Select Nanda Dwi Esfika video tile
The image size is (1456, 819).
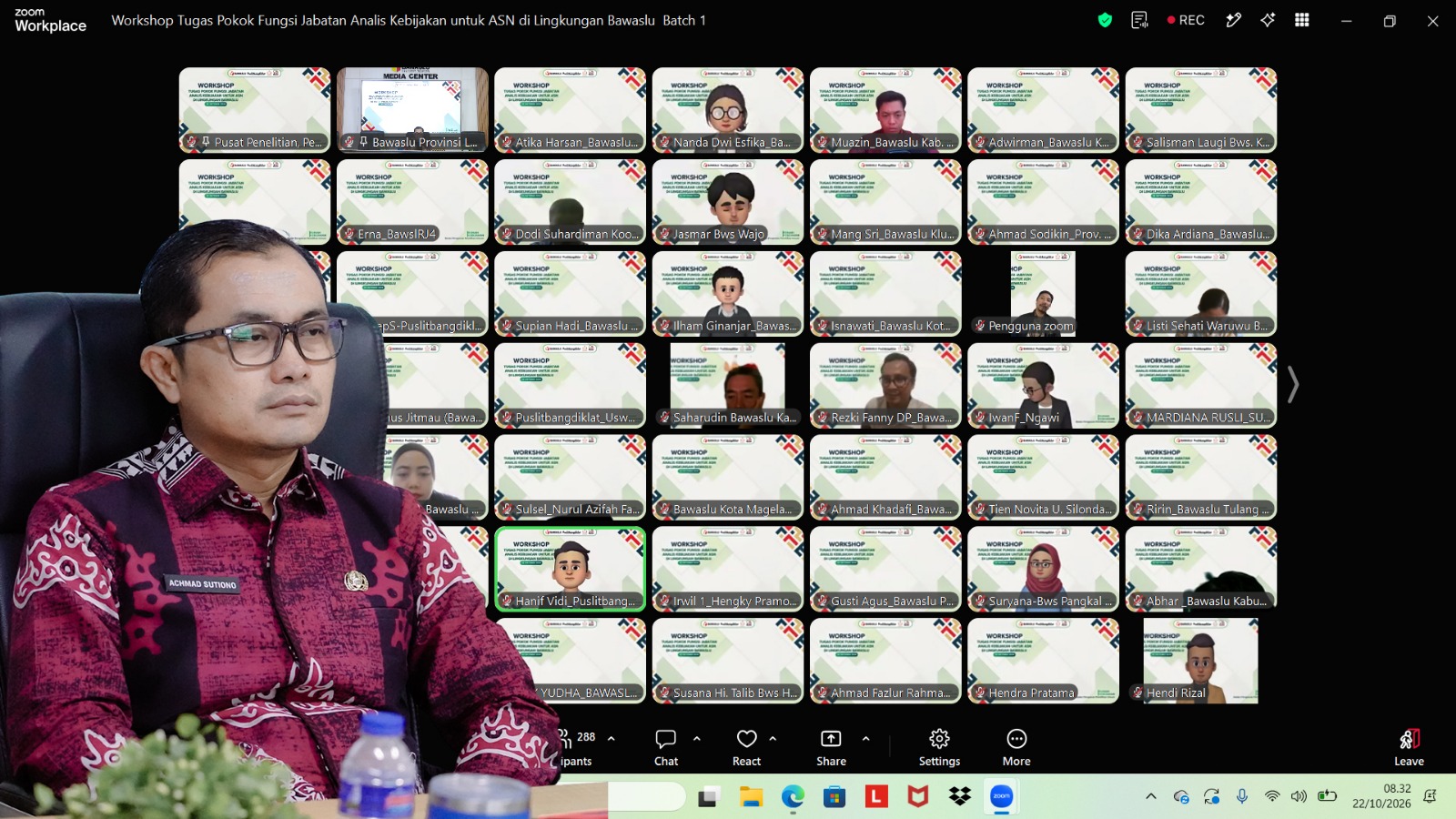coord(728,109)
